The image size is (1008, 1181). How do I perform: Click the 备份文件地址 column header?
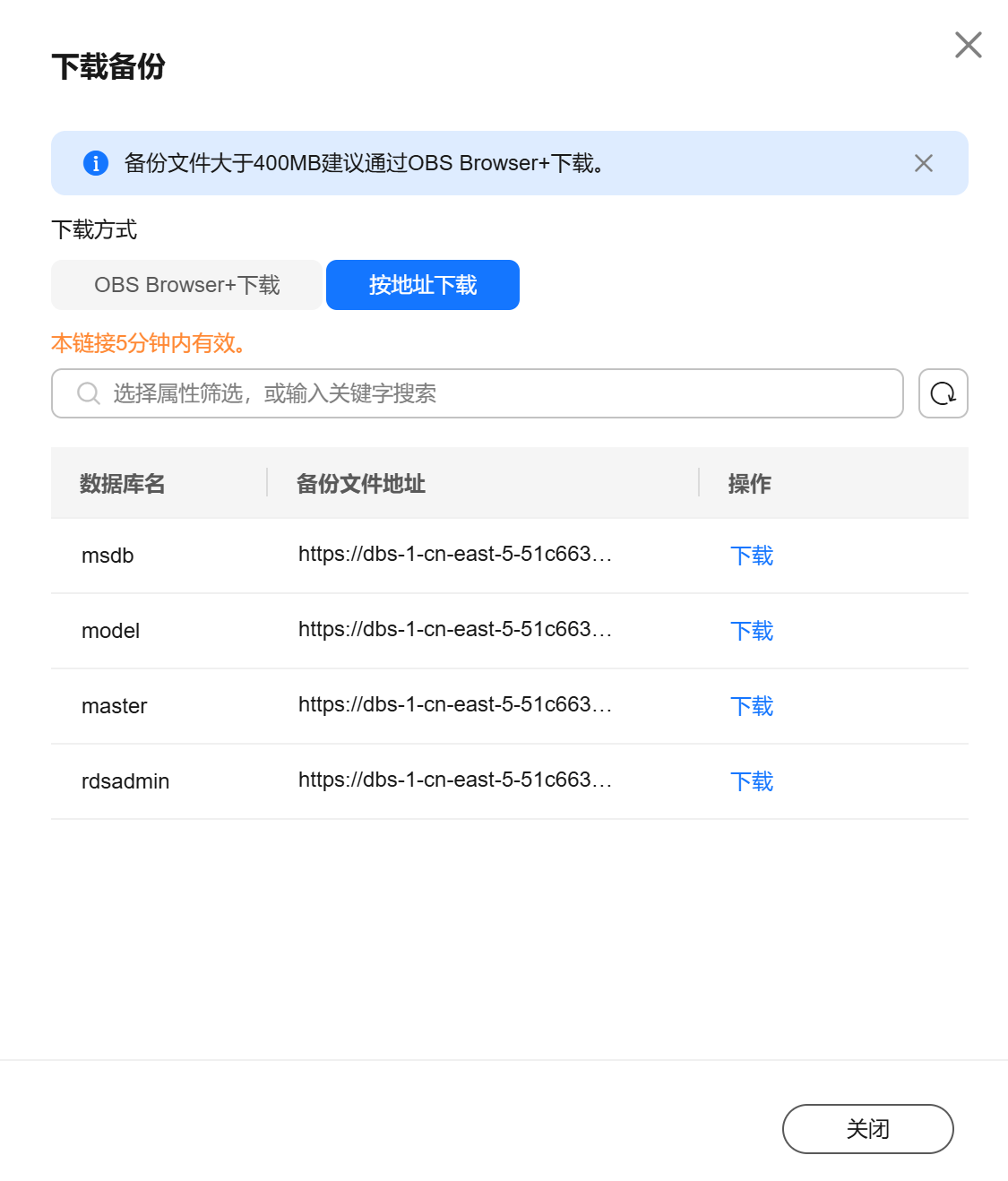(x=361, y=484)
